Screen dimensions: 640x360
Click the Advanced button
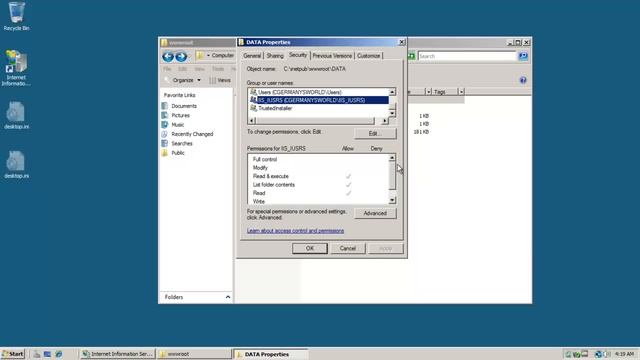(375, 213)
